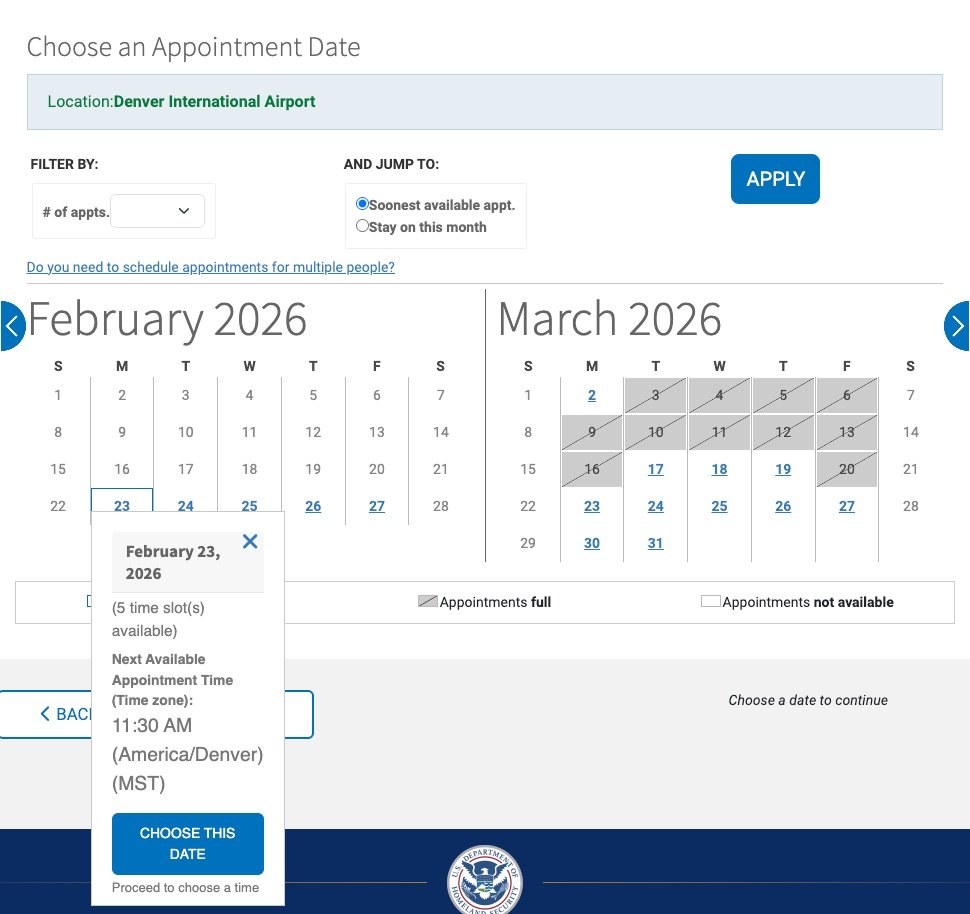Pick March 17 in the March calendar
This screenshot has width=970, height=914.
point(656,469)
